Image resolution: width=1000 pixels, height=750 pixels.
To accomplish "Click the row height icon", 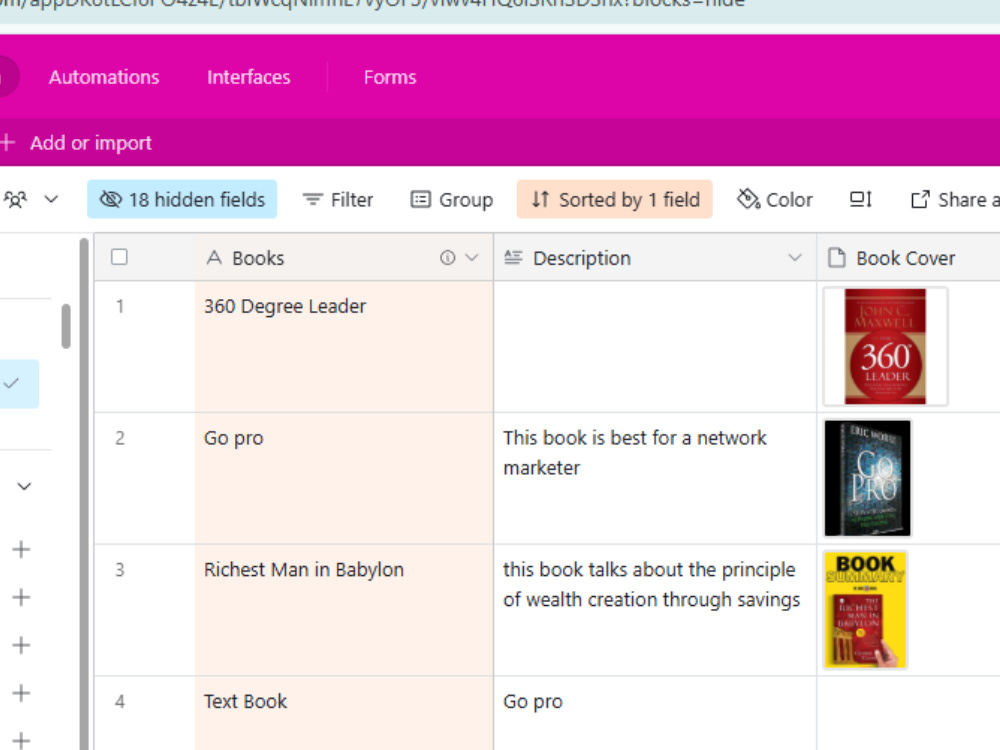I will (861, 200).
